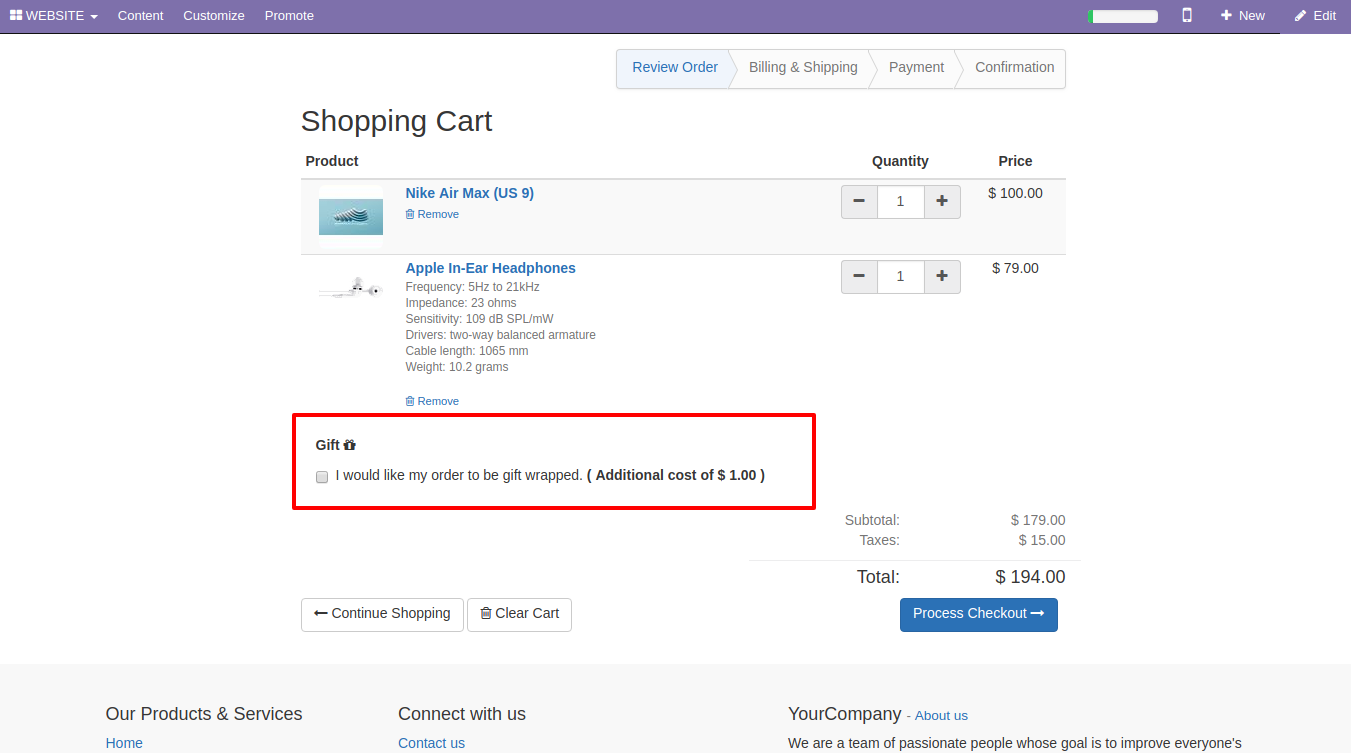Click Continue Shopping button
Viewport: 1351px width, 753px height.
pos(382,614)
